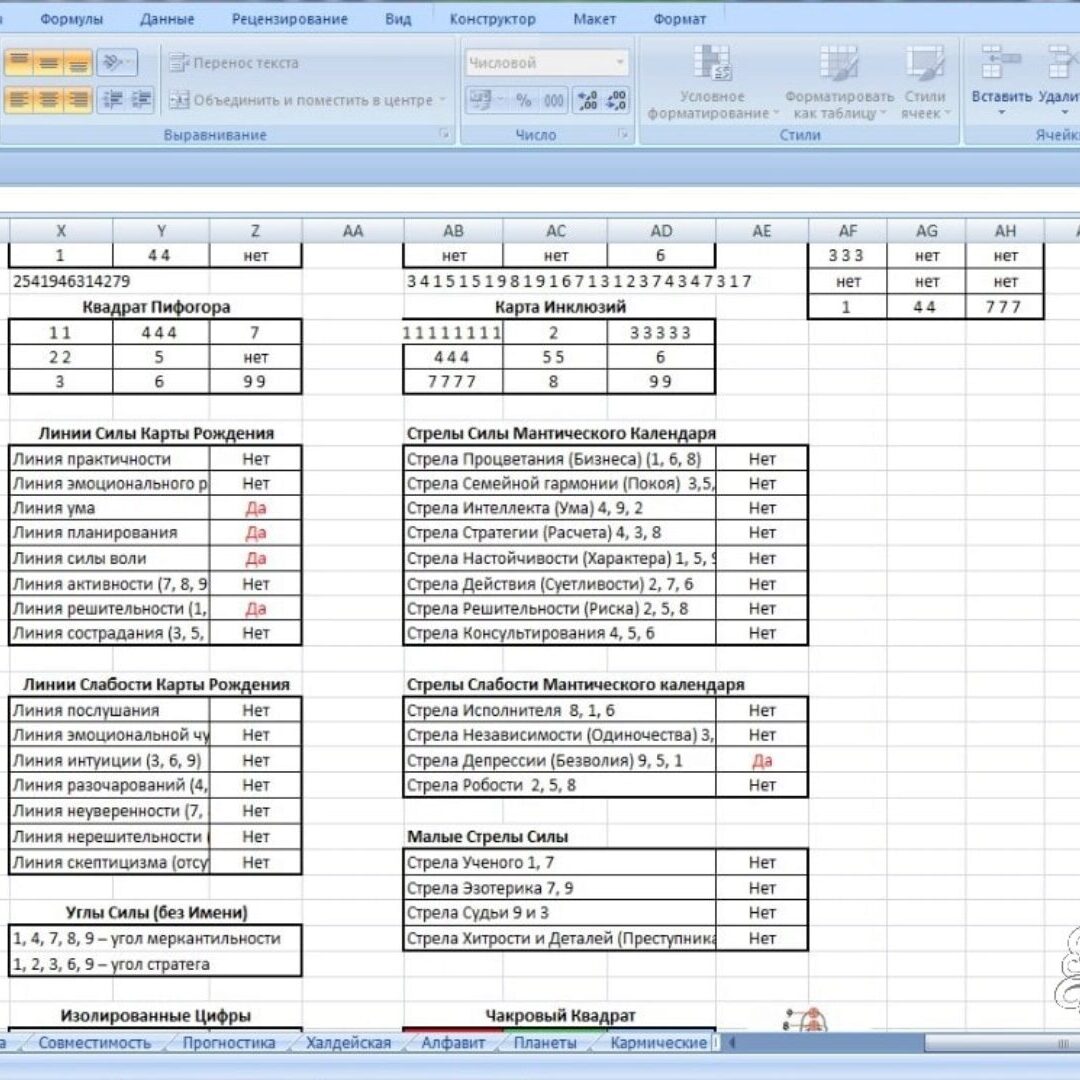Switch to the Рецензирование ribbon tab
Screen dimensions: 1080x1080
[289, 19]
